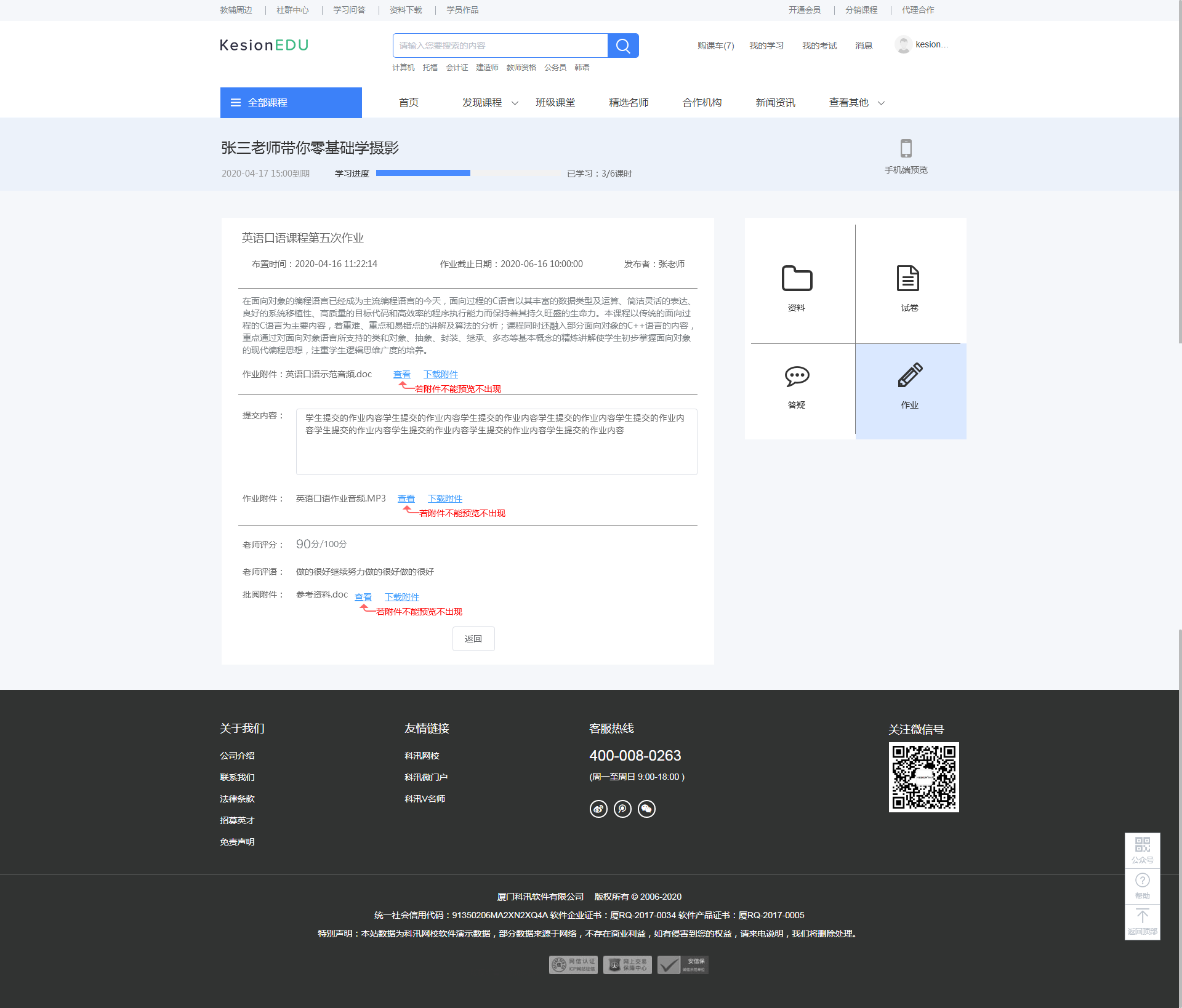Click the 学习进度 progress bar
This screenshot has height=1008, width=1182.
click(x=468, y=174)
